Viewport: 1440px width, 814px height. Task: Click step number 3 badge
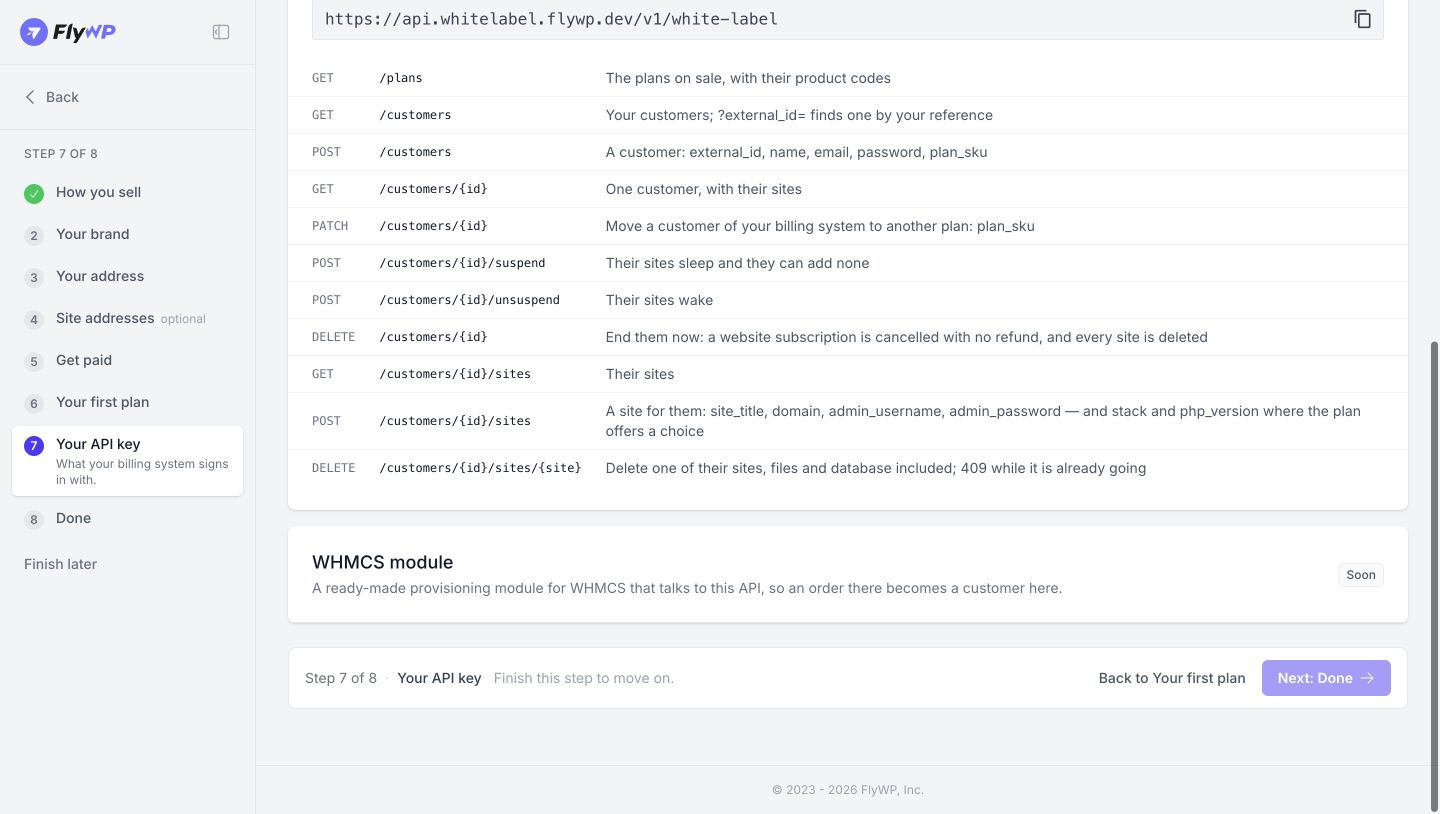pyautogui.click(x=34, y=277)
